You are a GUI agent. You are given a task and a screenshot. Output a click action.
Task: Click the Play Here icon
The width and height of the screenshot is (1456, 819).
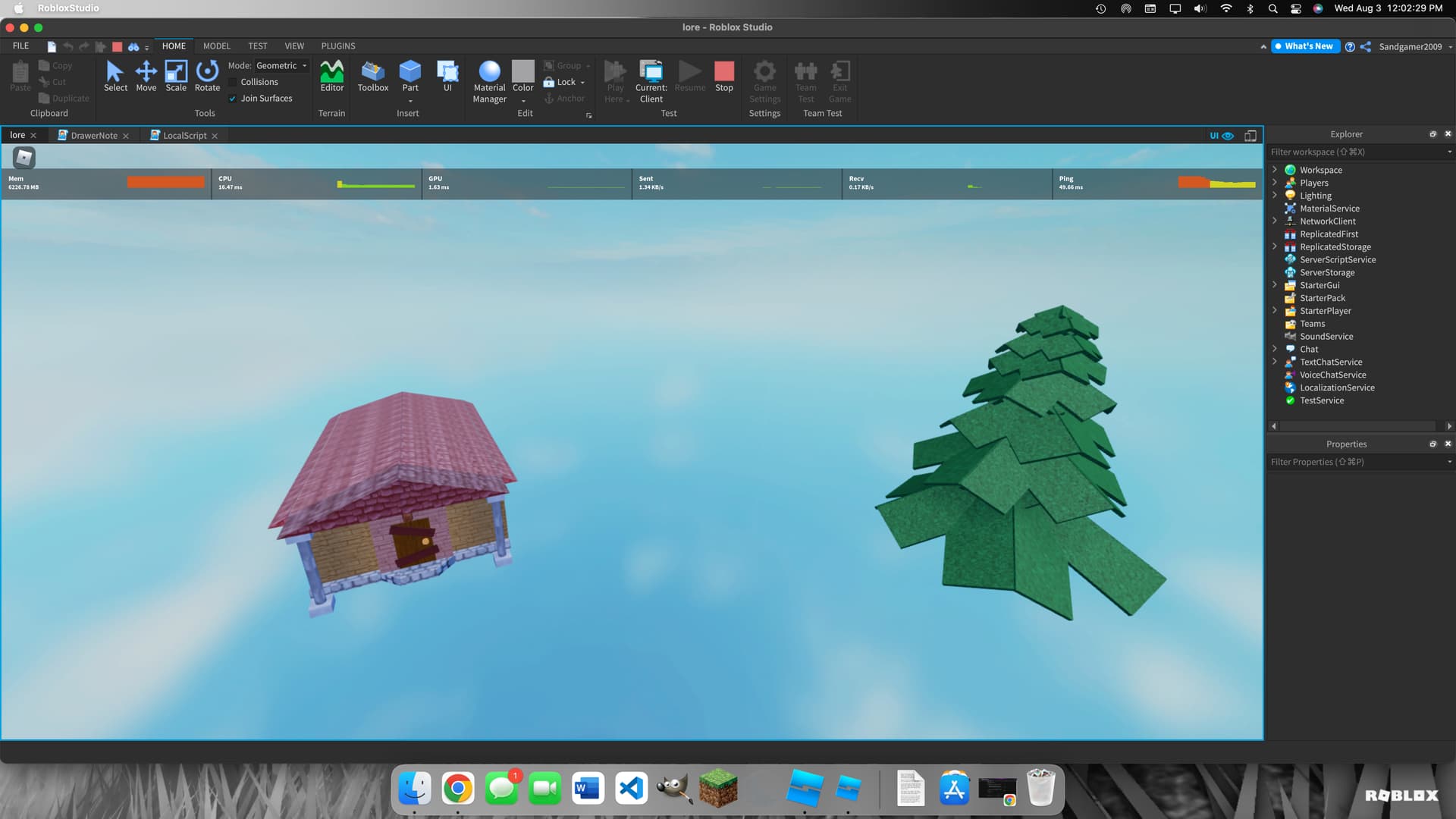tap(615, 71)
